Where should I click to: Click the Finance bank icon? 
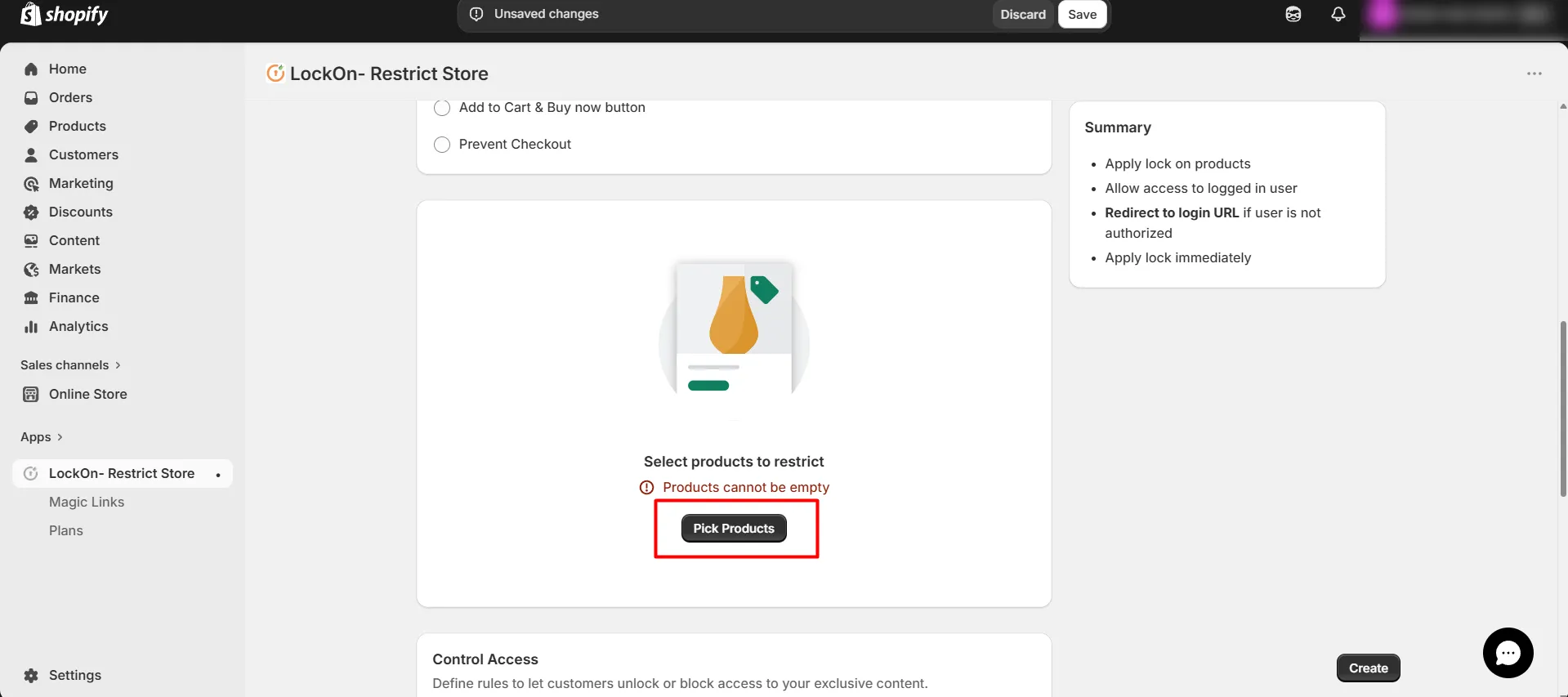click(31, 298)
